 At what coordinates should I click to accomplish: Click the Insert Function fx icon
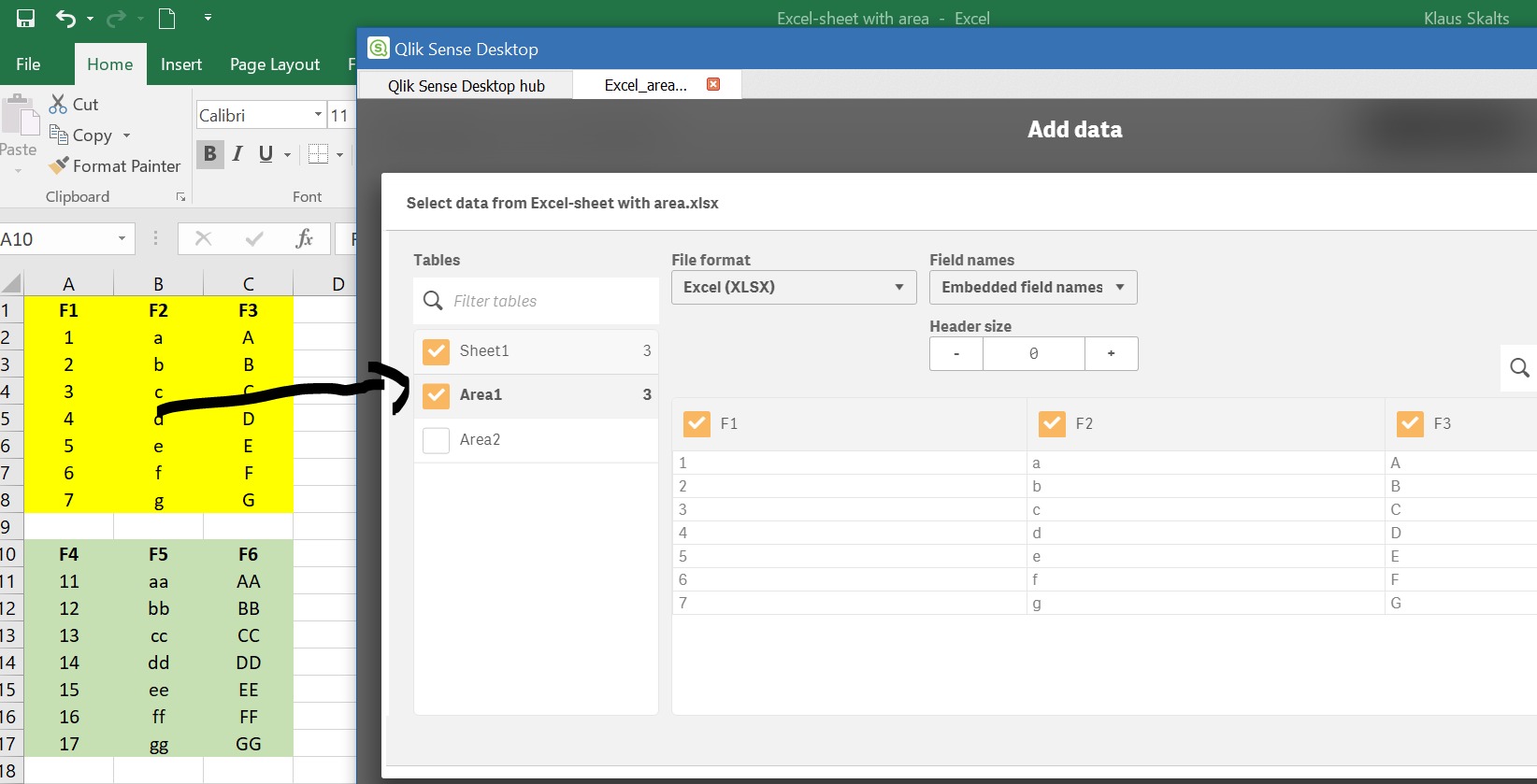[304, 239]
